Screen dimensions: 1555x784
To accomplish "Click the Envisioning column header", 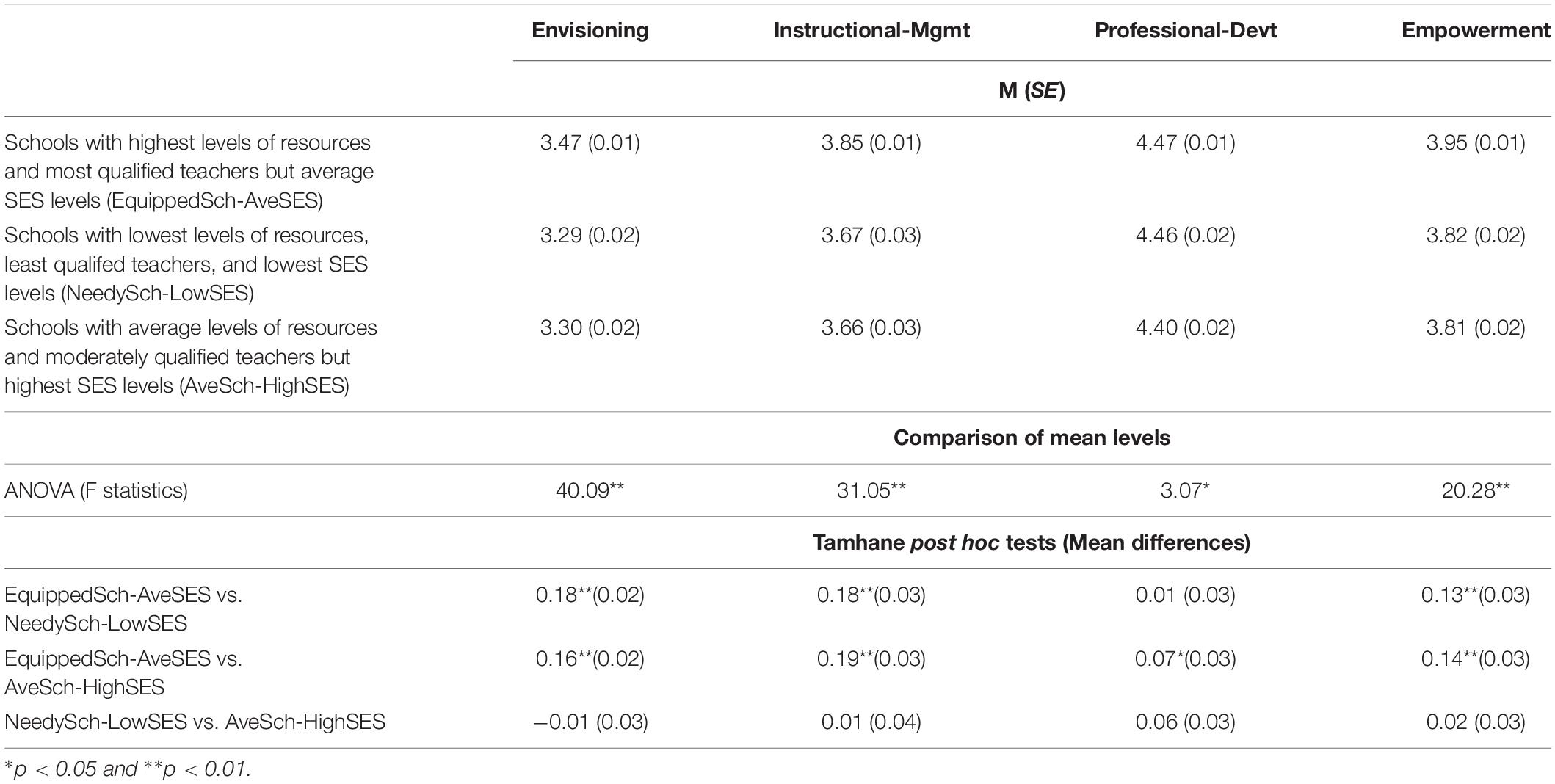I will (x=590, y=30).
